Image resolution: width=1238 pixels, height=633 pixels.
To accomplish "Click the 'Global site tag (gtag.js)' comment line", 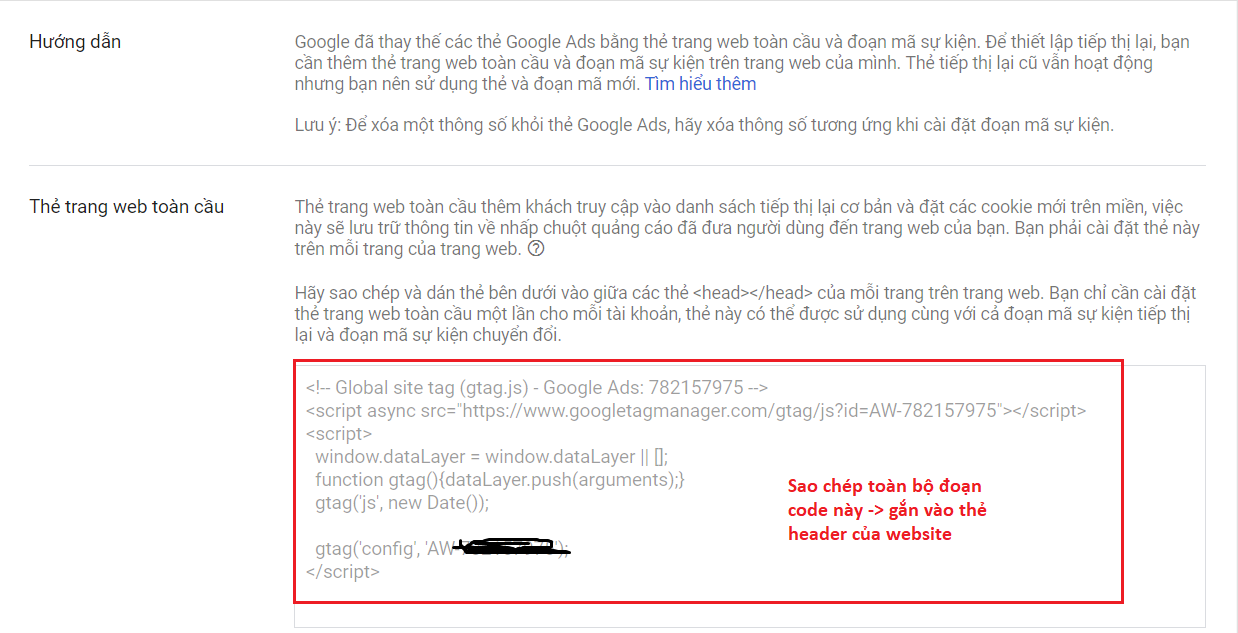I will pyautogui.click(x=537, y=388).
